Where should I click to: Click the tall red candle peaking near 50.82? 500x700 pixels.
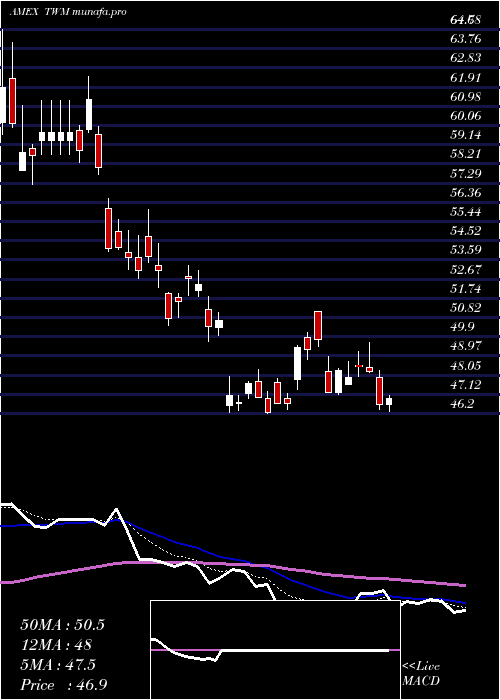(x=318, y=328)
